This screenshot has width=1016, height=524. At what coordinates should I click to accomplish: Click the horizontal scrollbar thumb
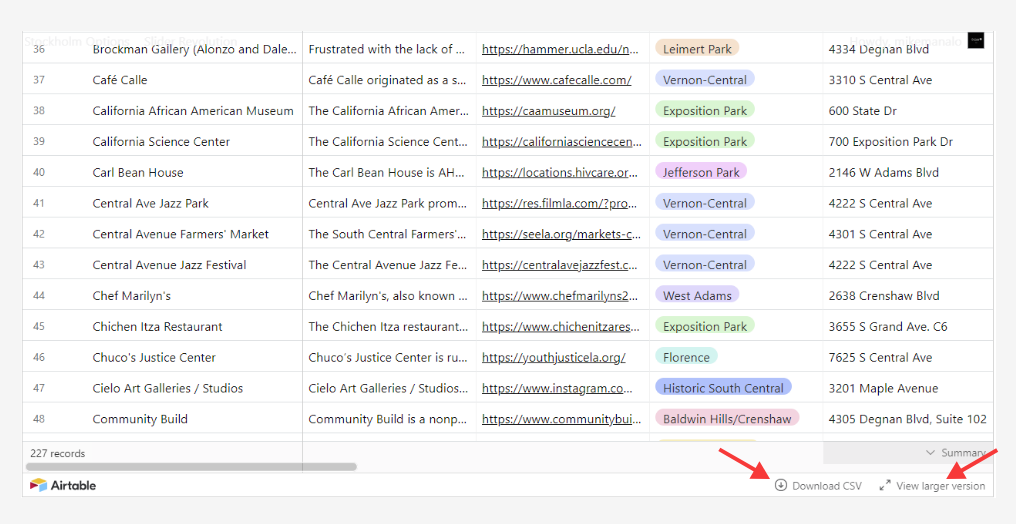pyautogui.click(x=191, y=466)
